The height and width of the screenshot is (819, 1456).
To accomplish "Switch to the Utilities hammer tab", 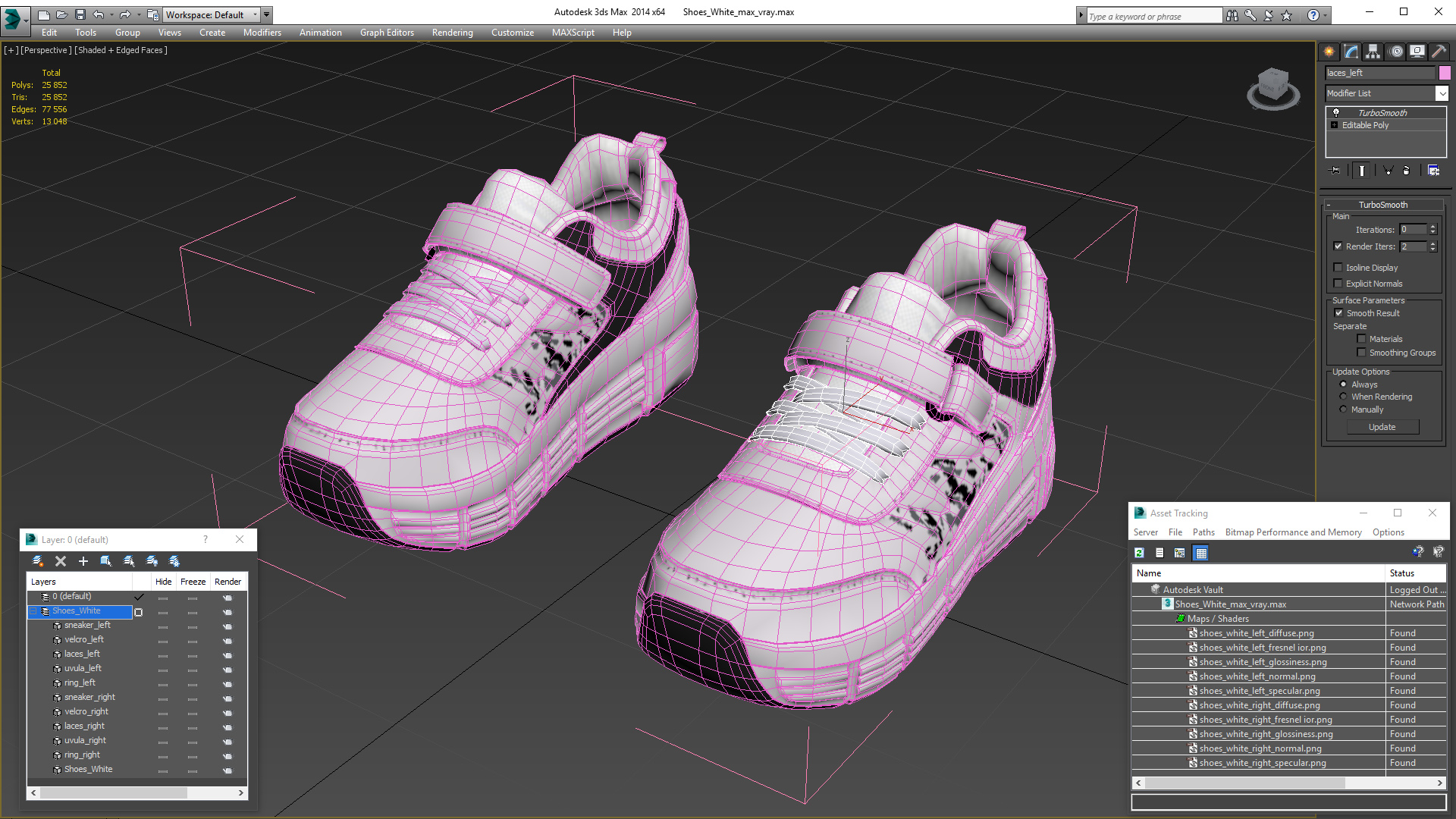I will [1439, 52].
